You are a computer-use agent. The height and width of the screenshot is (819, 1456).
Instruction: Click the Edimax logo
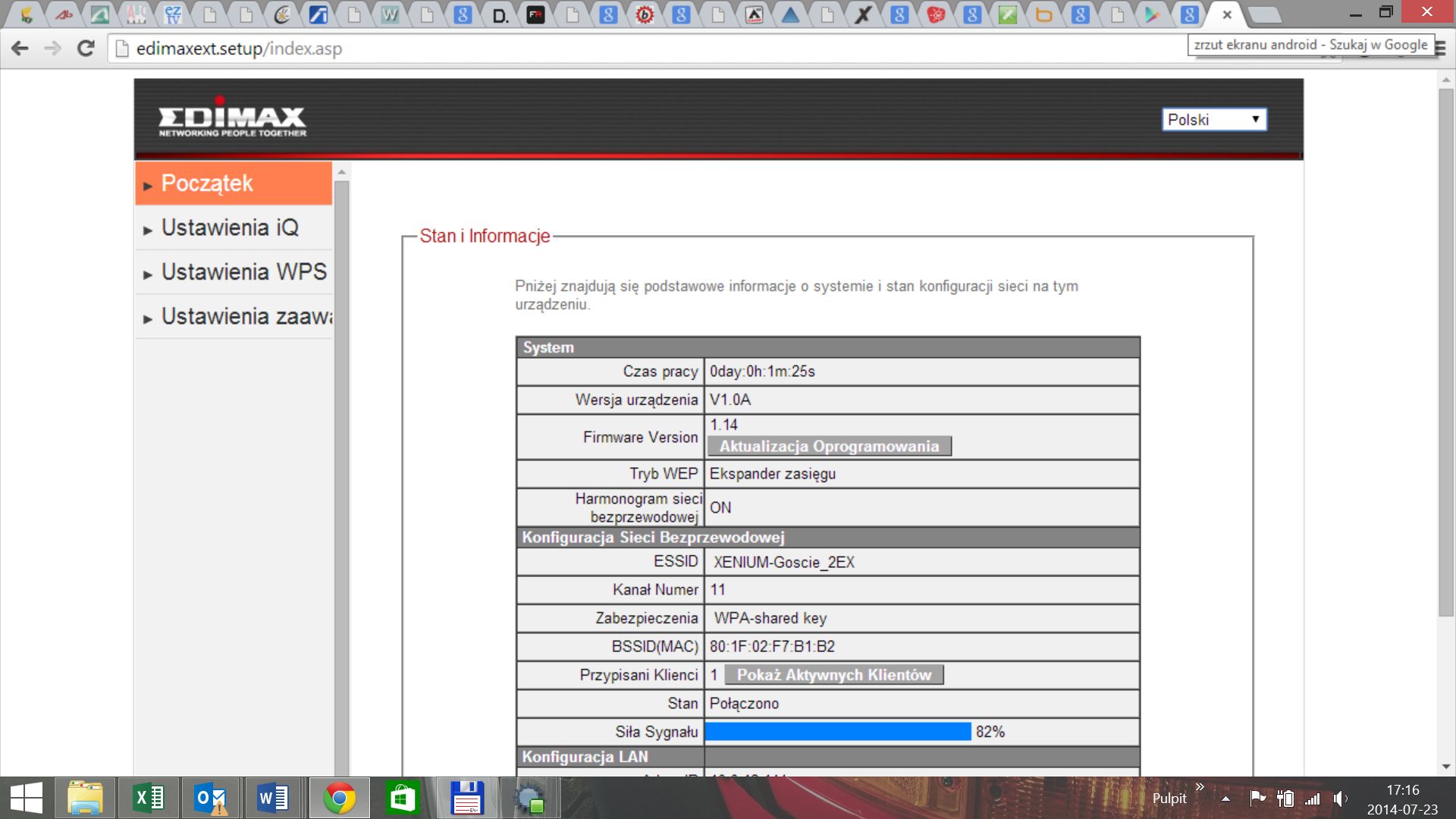[x=232, y=120]
